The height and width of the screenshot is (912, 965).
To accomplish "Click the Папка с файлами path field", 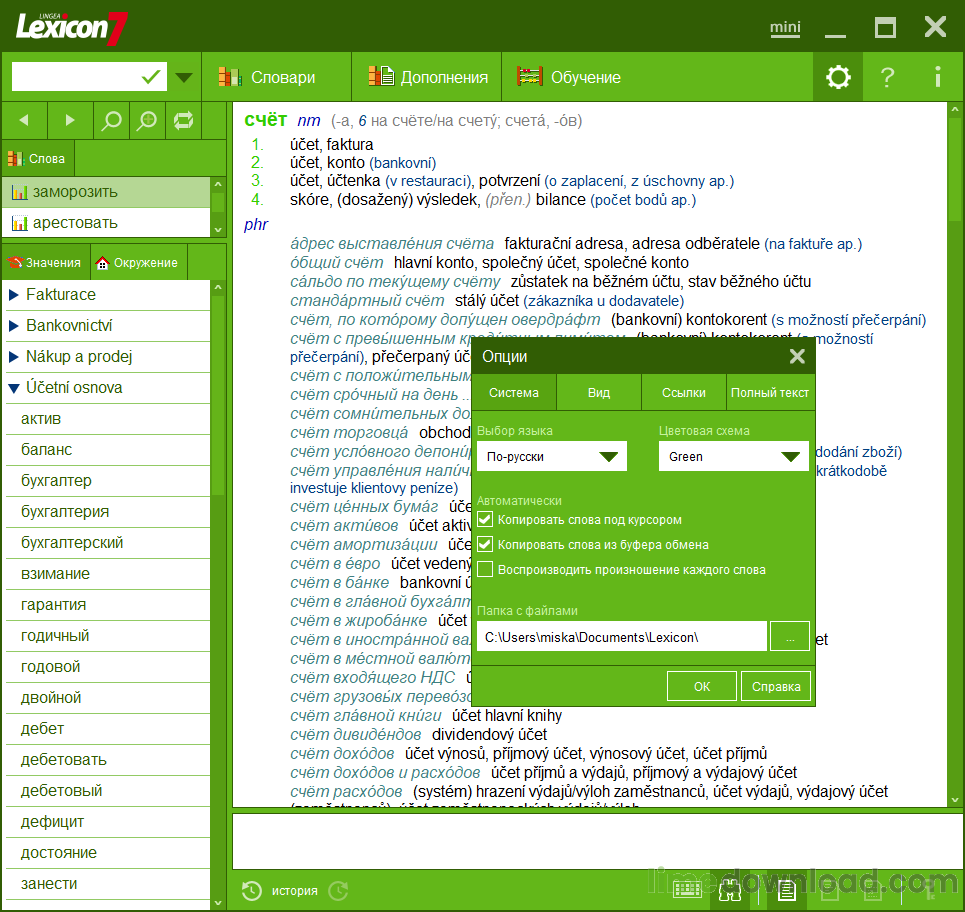I will point(621,637).
